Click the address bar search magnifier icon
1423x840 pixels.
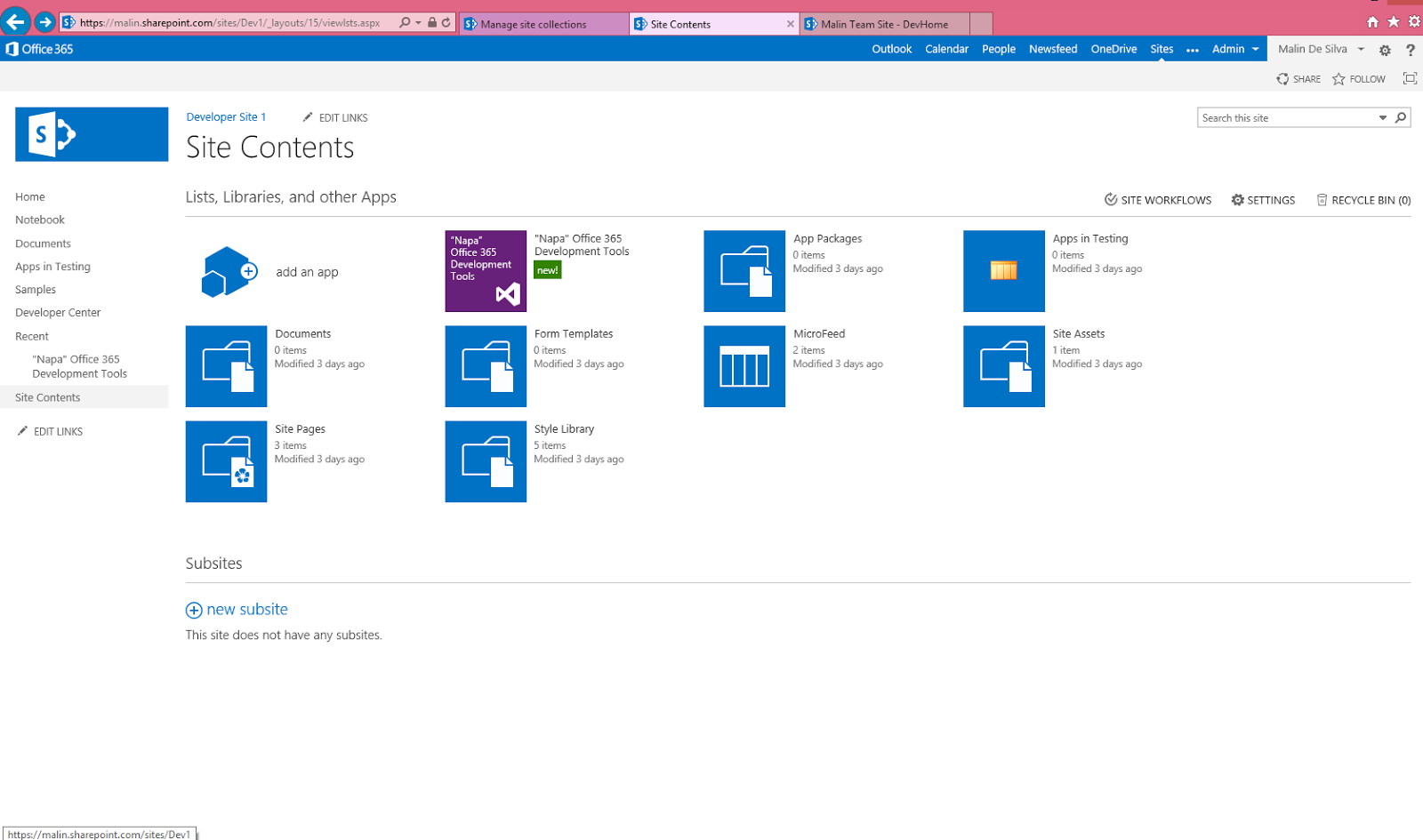pos(405,23)
